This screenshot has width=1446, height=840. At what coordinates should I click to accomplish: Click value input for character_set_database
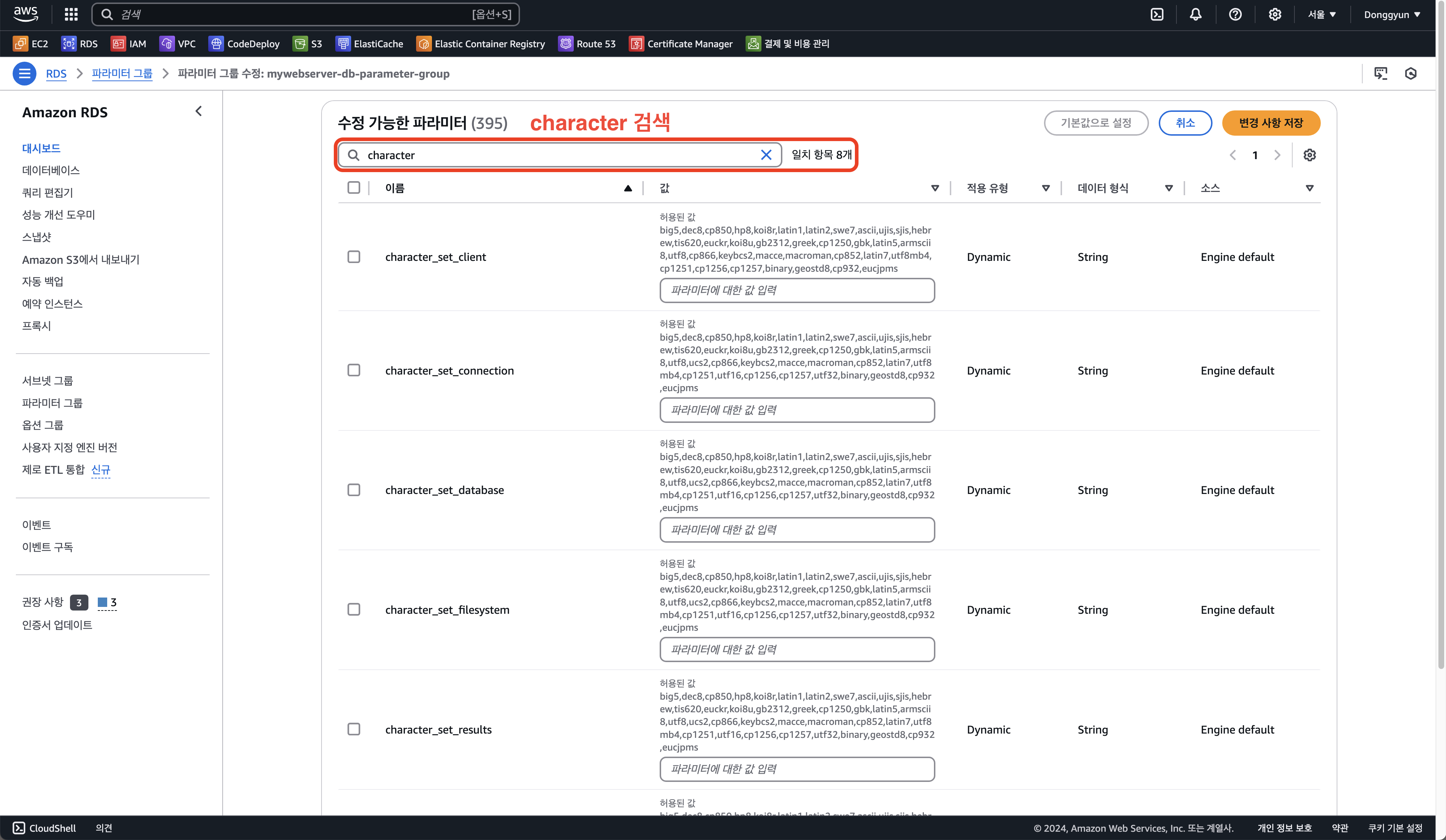pos(797,530)
